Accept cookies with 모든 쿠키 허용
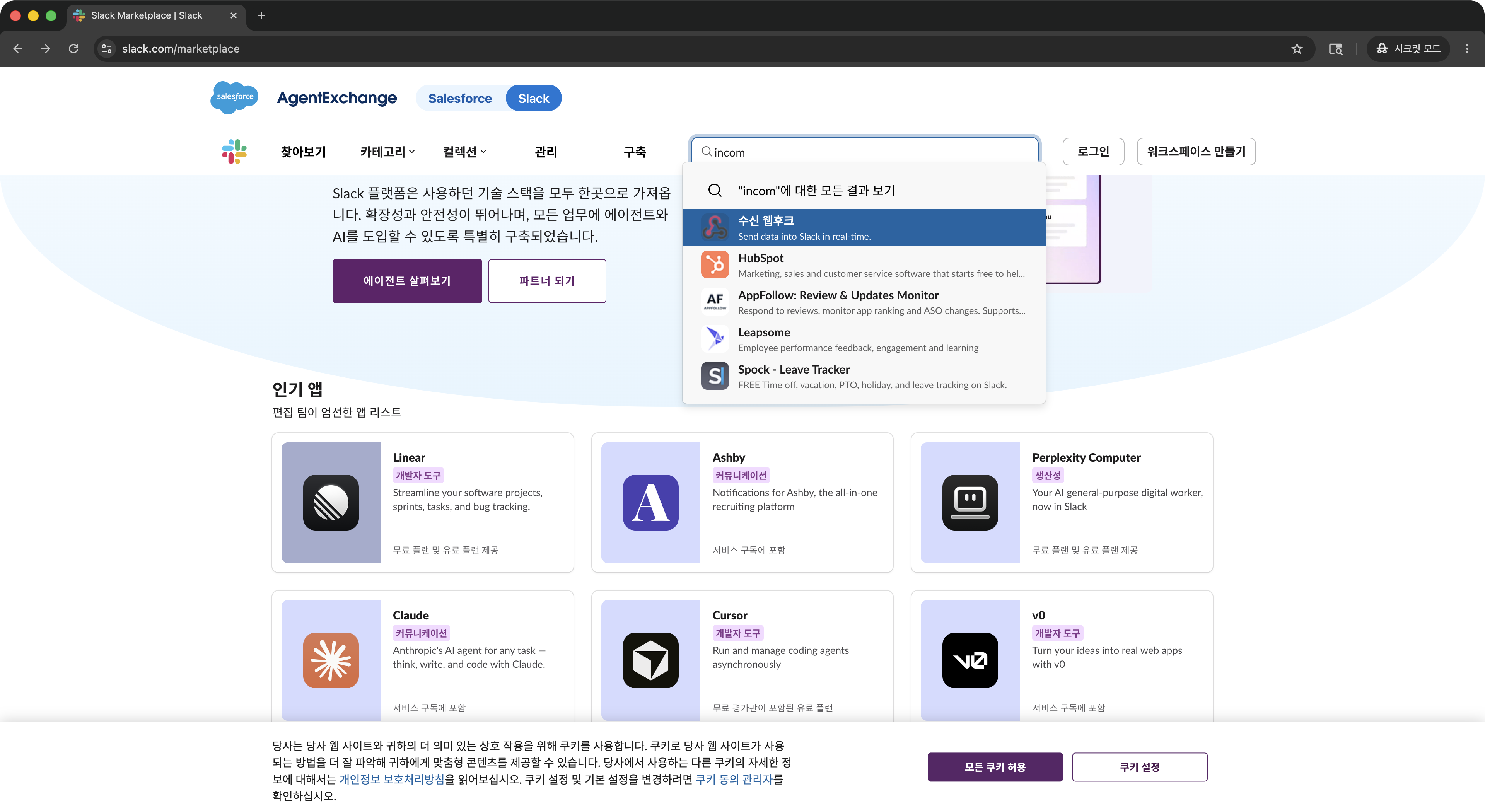The width and height of the screenshot is (1485, 812). (995, 767)
